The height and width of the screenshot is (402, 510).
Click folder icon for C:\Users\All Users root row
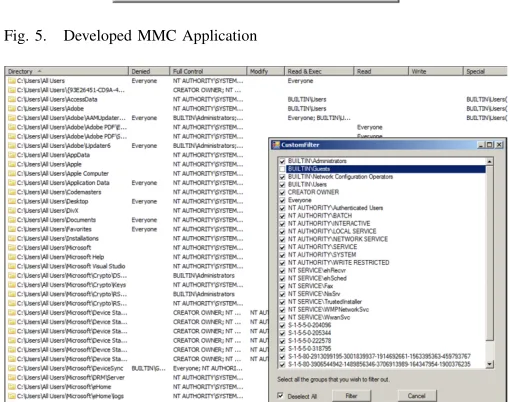pos(12,81)
